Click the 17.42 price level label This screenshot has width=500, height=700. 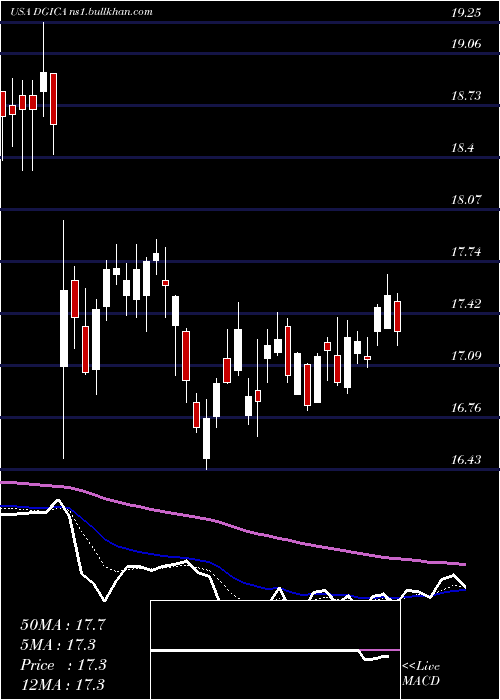[x=466, y=304]
